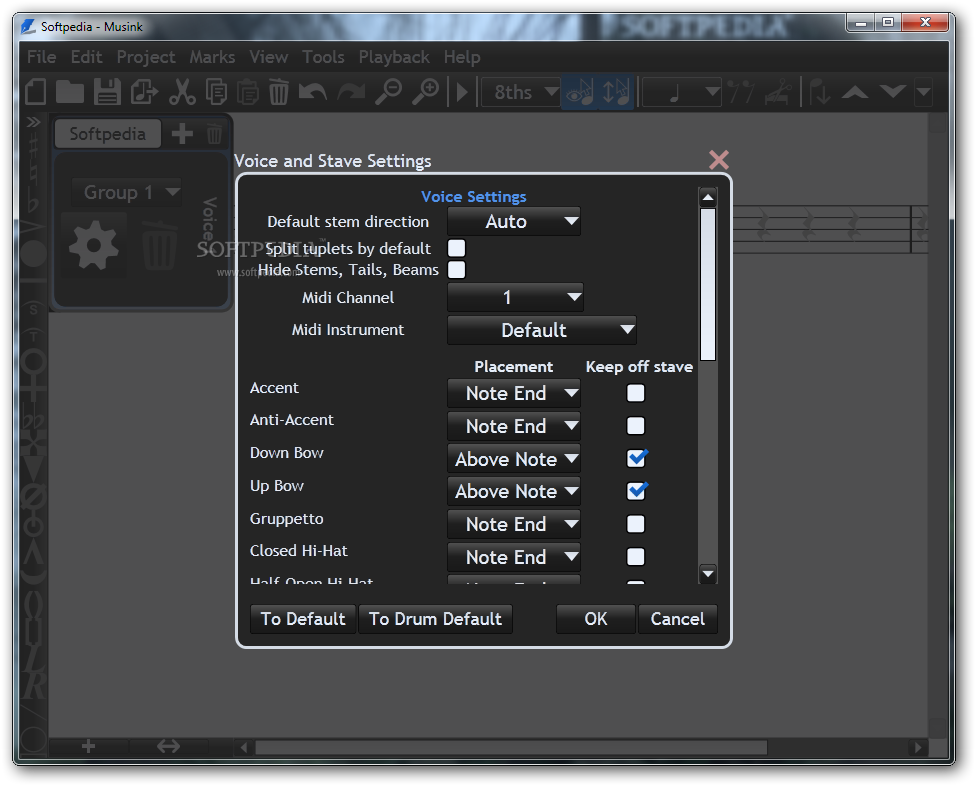
Task: Enable Keep off stave for Gruppetto
Action: [636, 524]
